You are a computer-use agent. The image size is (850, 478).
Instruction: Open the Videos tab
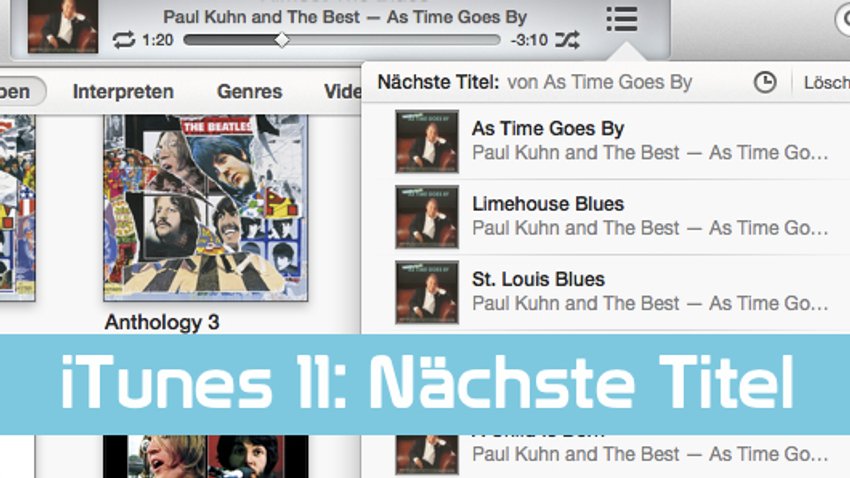coord(343,92)
